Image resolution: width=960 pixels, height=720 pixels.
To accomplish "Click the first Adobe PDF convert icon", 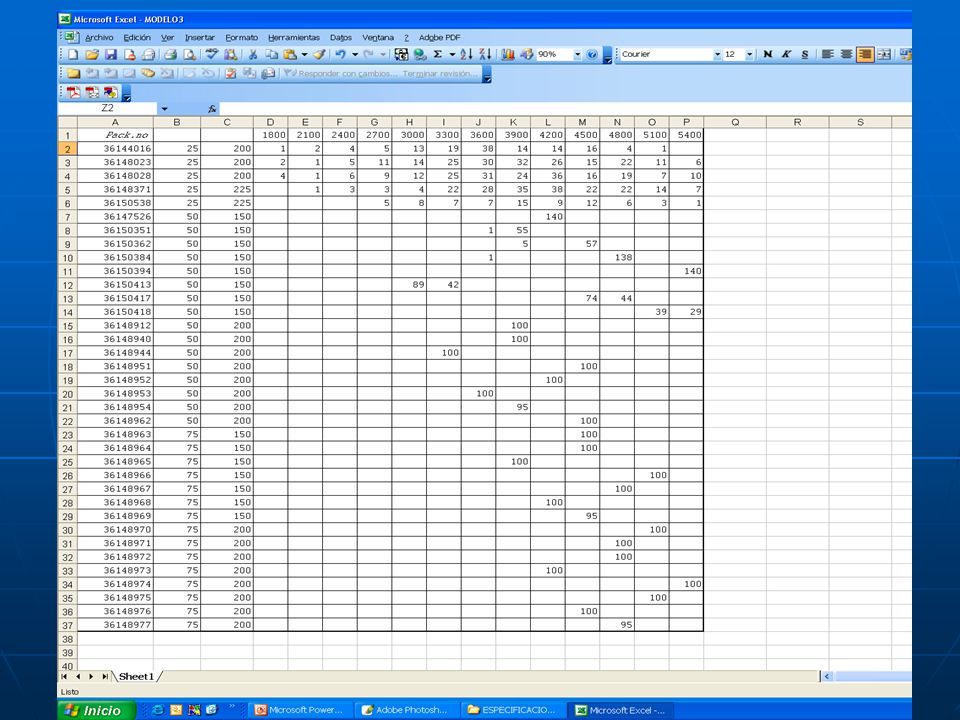I will pos(73,92).
